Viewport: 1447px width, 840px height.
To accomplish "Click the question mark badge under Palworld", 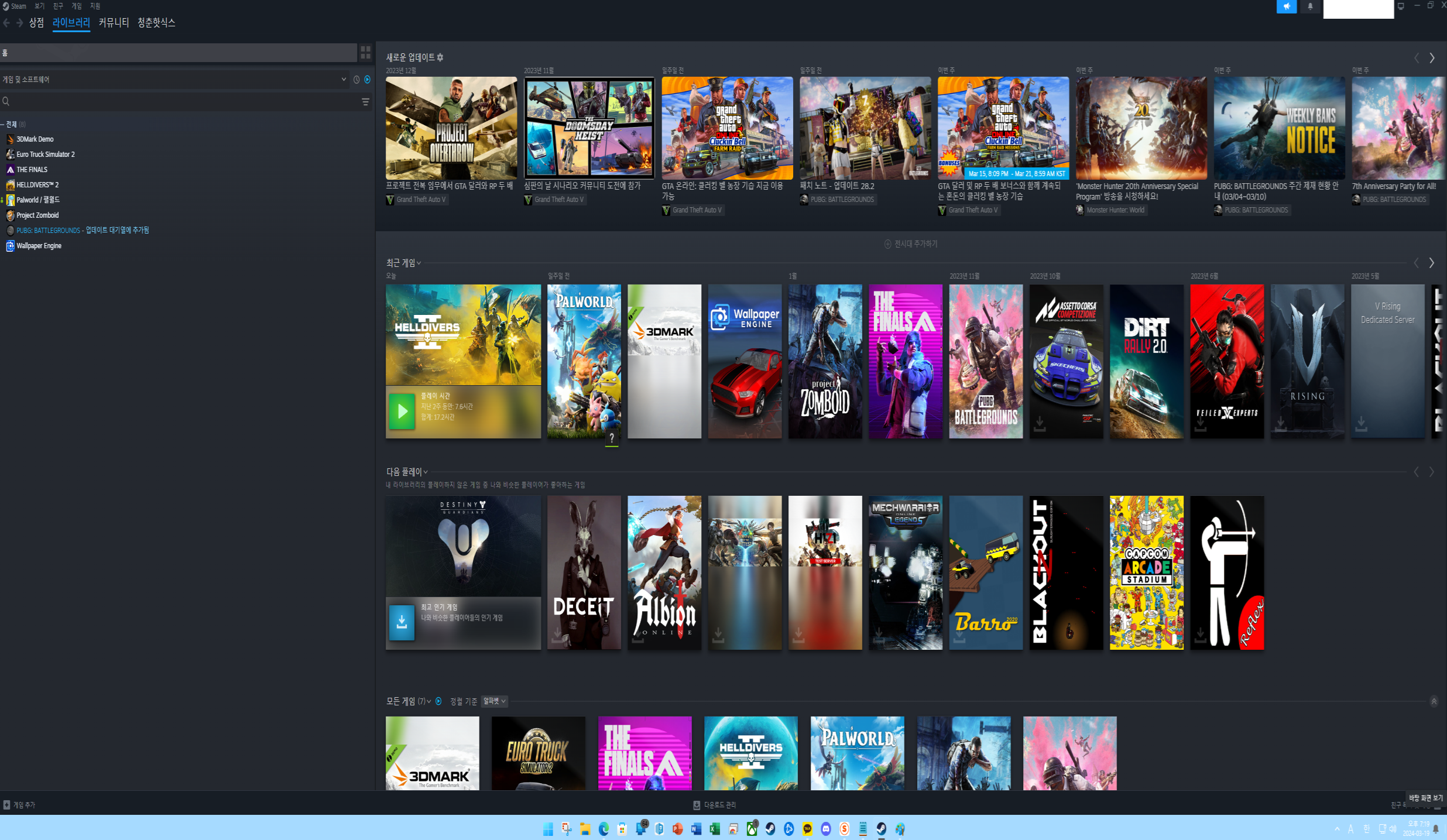I will pyautogui.click(x=612, y=438).
